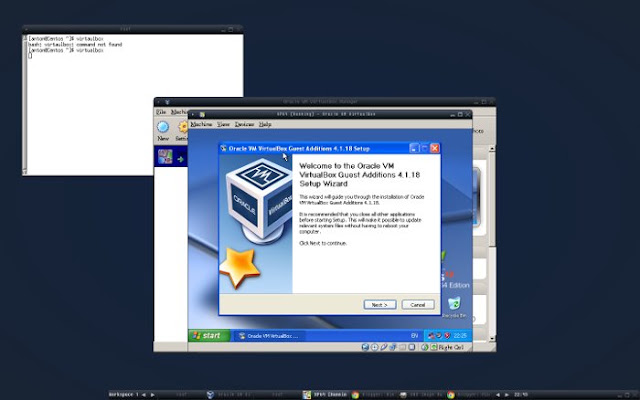
Task: Click Settings gear icon in VirtualBox Manager
Action: [183, 127]
